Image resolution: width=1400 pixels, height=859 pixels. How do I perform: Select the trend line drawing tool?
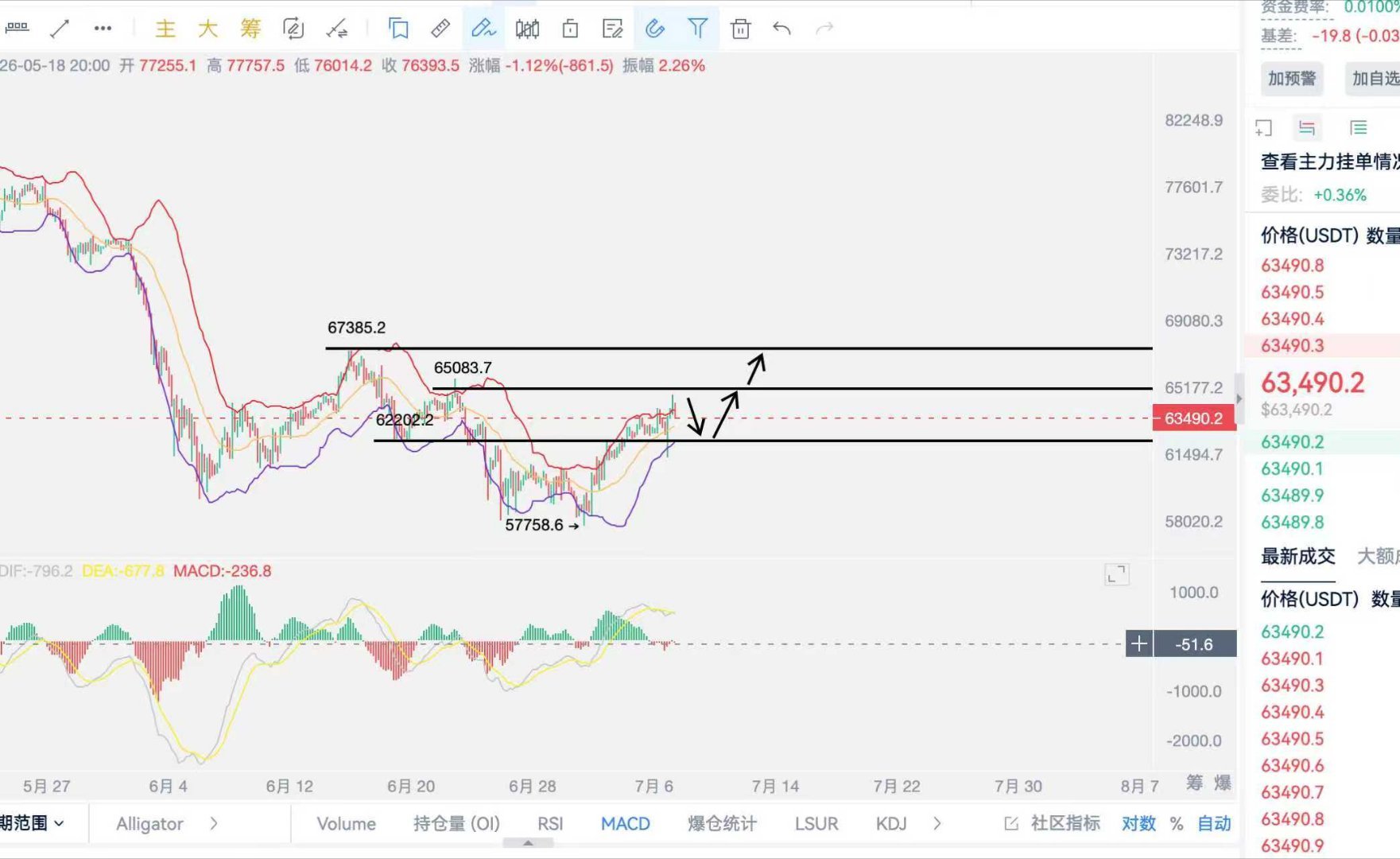(60, 29)
